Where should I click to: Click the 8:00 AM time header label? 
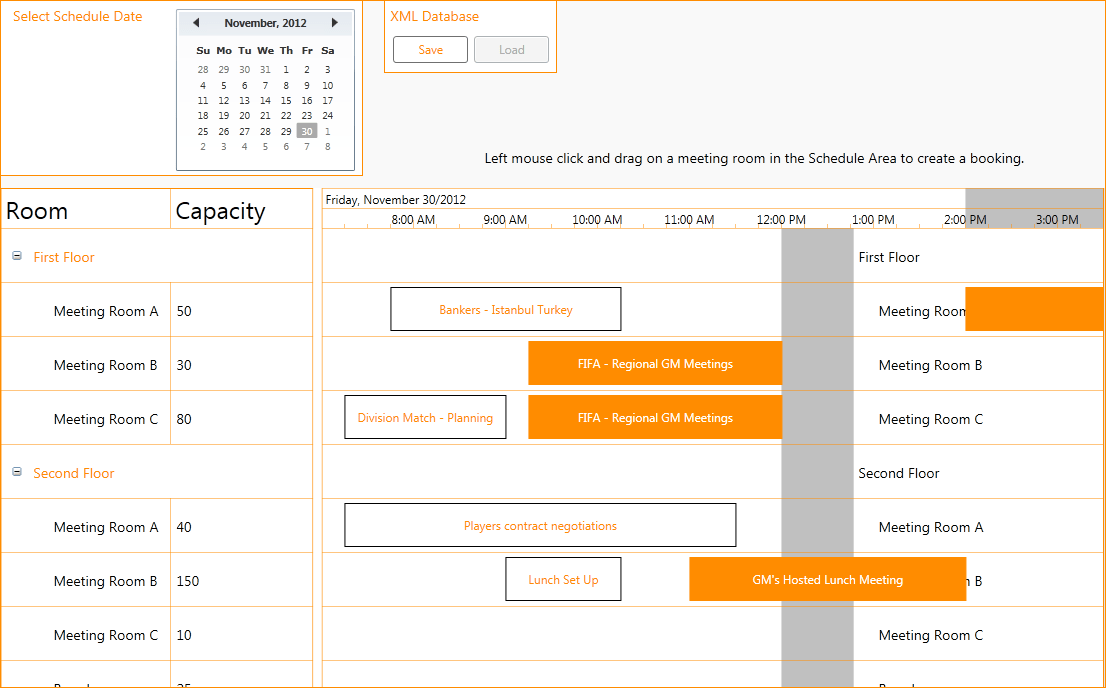pos(413,219)
